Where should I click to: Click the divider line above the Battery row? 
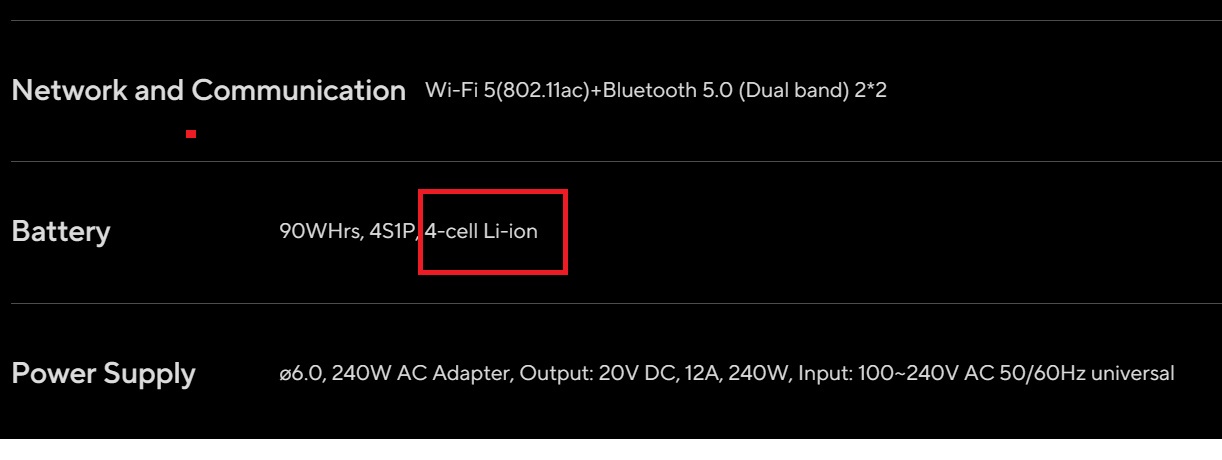coord(611,161)
